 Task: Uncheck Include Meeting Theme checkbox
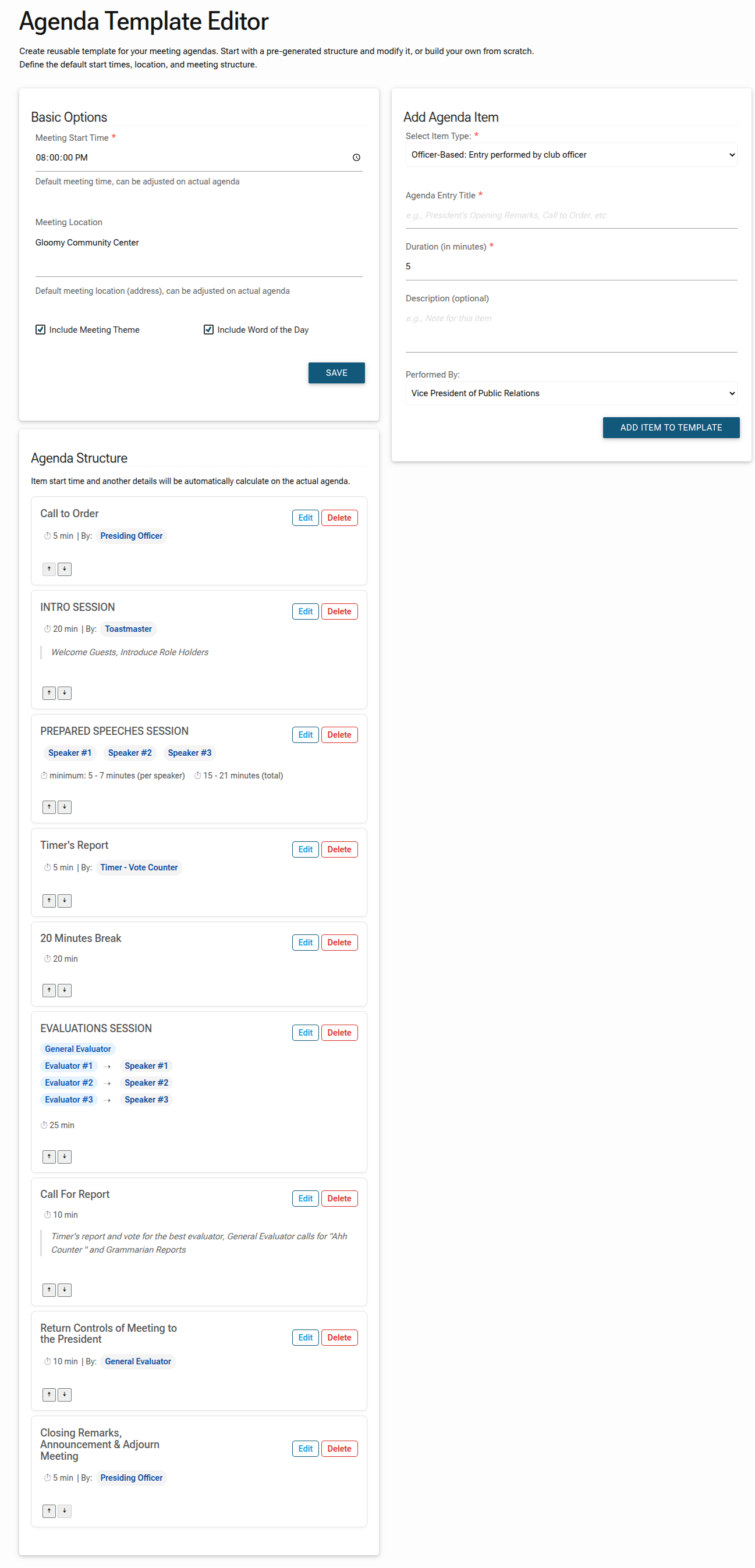(41, 330)
